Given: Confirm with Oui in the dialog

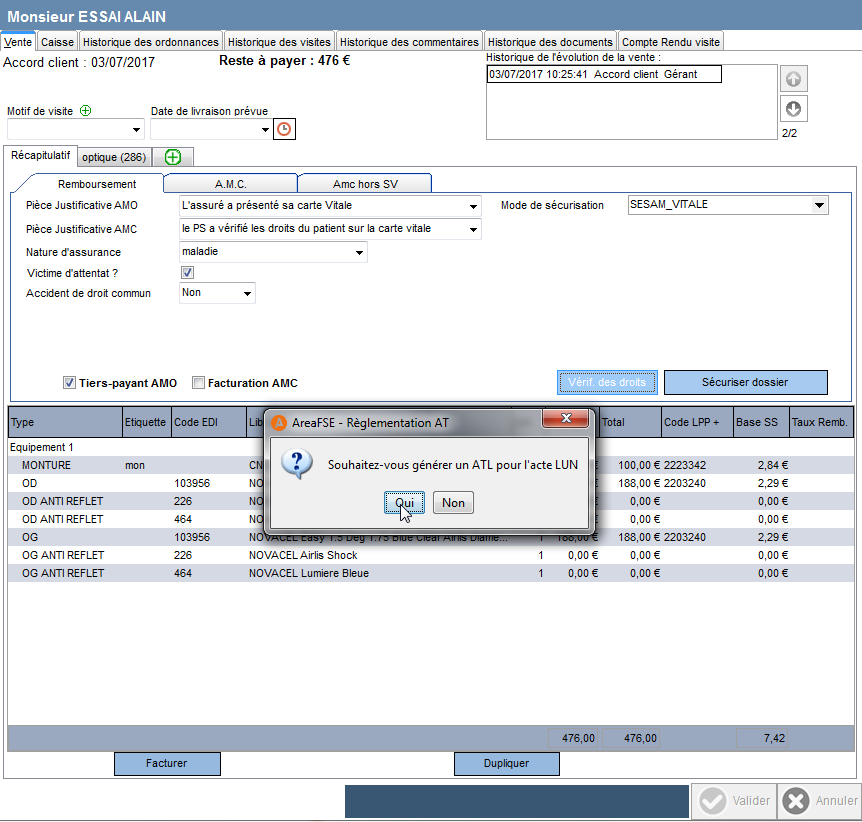Looking at the screenshot, I should coord(404,503).
